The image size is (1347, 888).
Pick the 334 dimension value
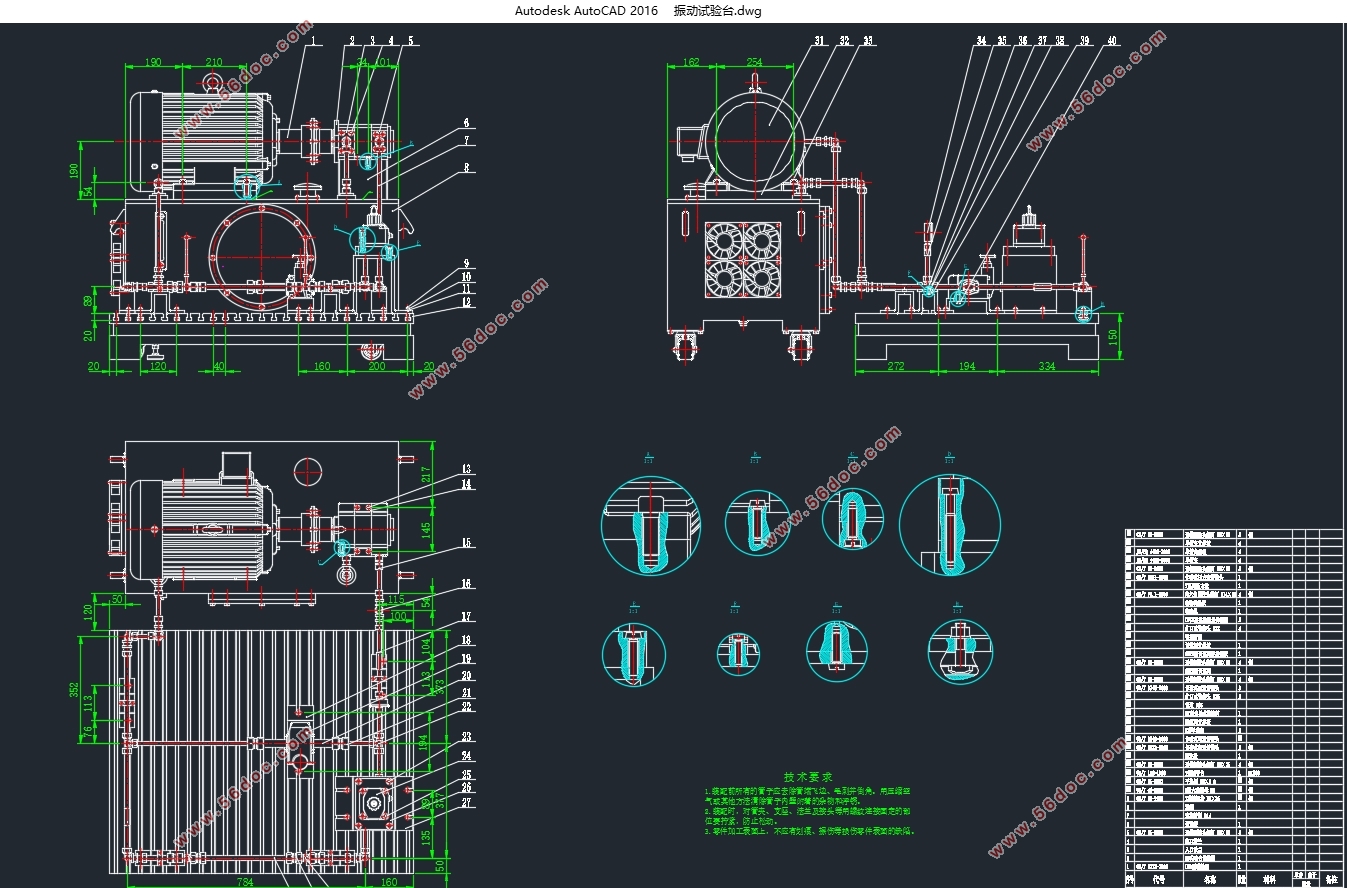(x=1047, y=367)
